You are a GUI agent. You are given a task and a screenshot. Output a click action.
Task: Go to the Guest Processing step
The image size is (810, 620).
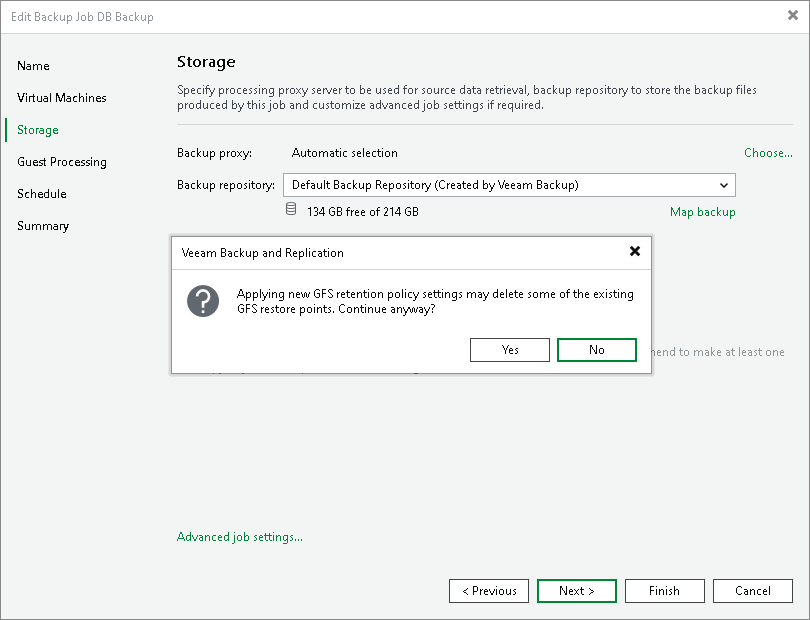click(61, 162)
